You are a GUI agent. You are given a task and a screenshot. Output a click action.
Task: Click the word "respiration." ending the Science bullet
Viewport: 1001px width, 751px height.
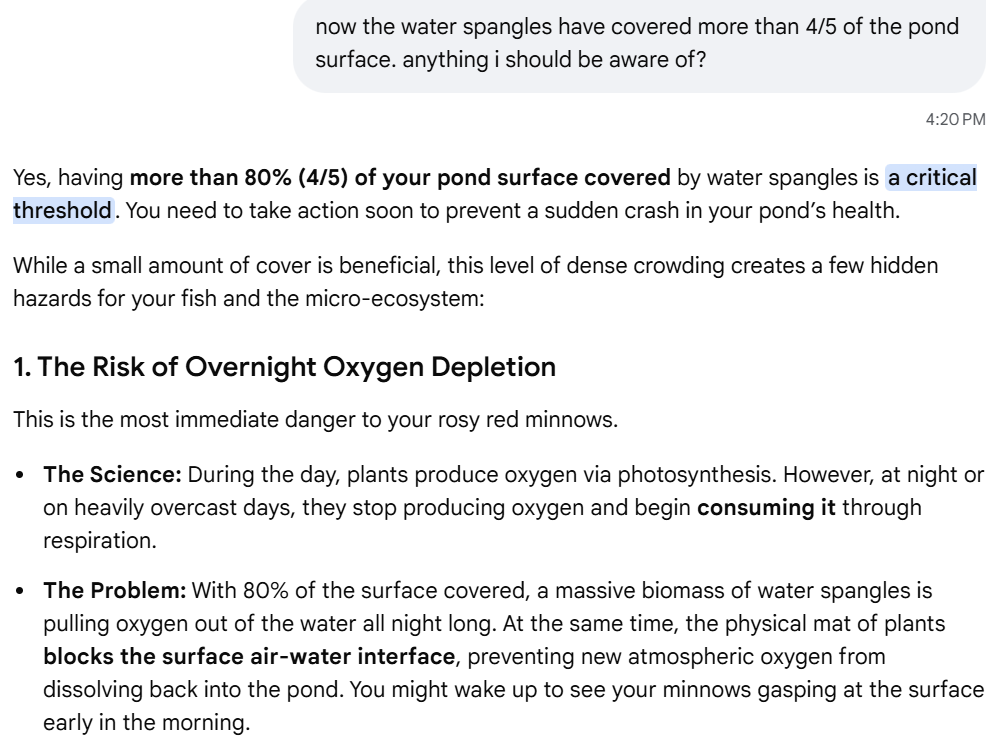point(100,541)
